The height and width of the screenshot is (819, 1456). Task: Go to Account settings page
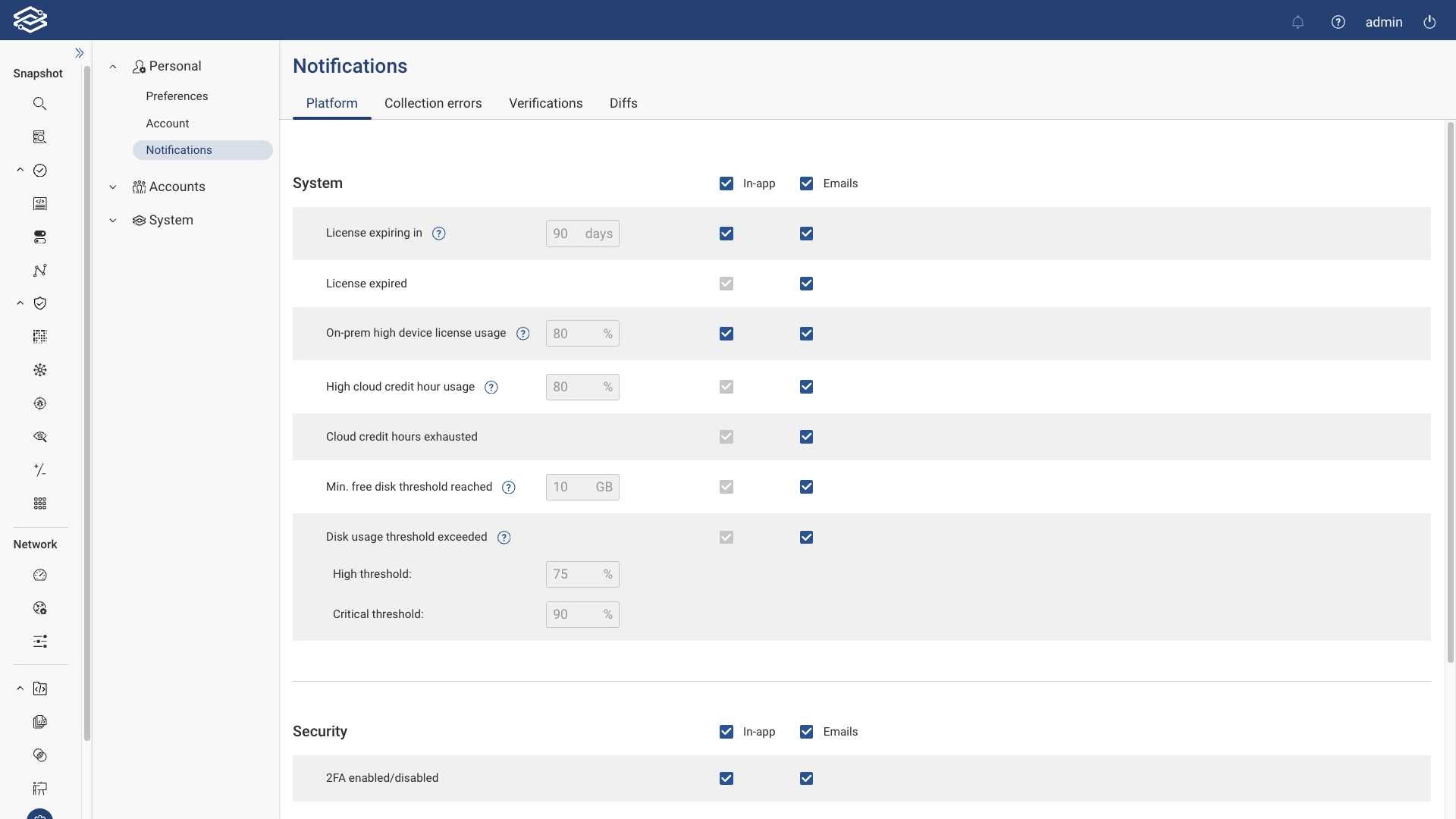167,123
